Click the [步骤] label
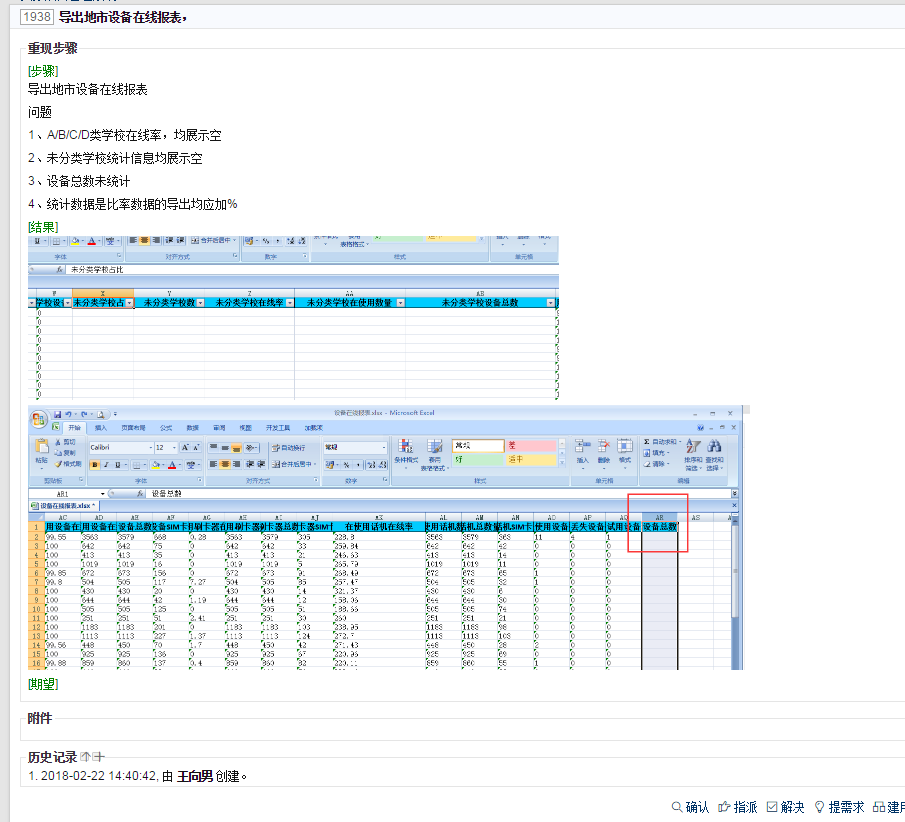 (43, 71)
